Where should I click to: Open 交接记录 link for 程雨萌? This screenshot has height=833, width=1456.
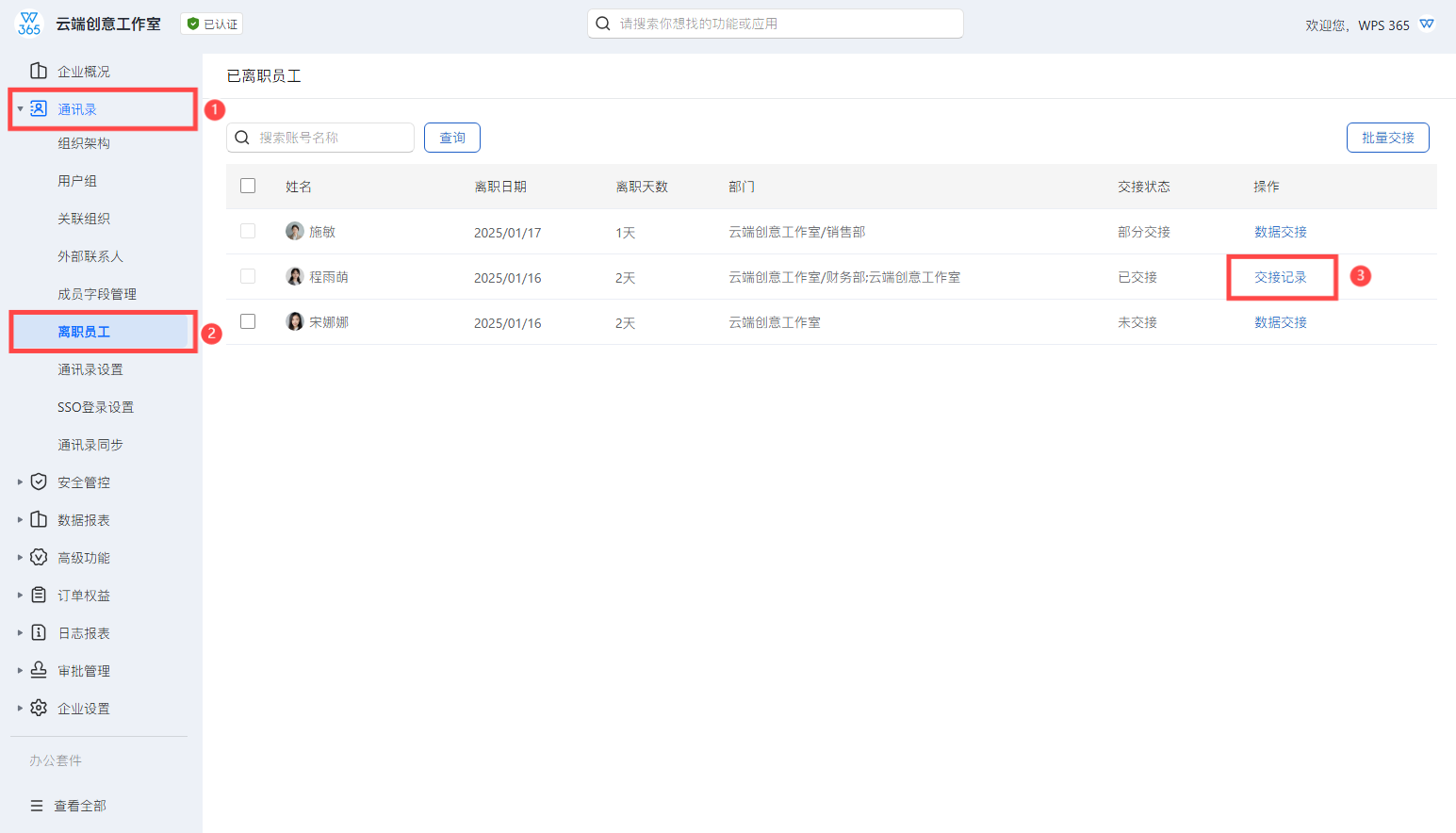click(x=1280, y=277)
